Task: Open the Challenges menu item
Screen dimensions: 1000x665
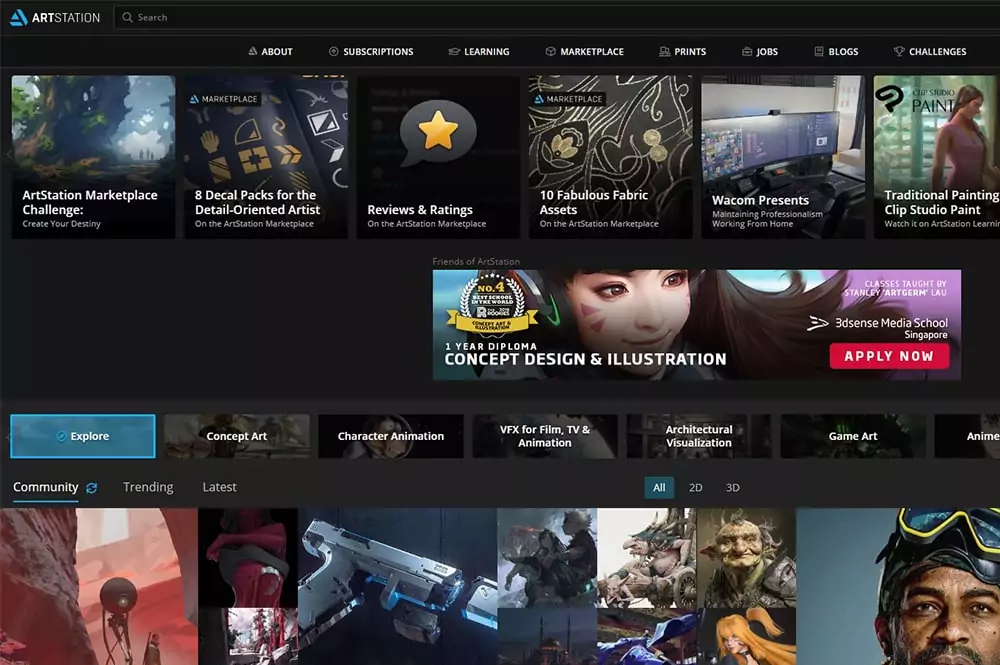Action: [x=930, y=51]
